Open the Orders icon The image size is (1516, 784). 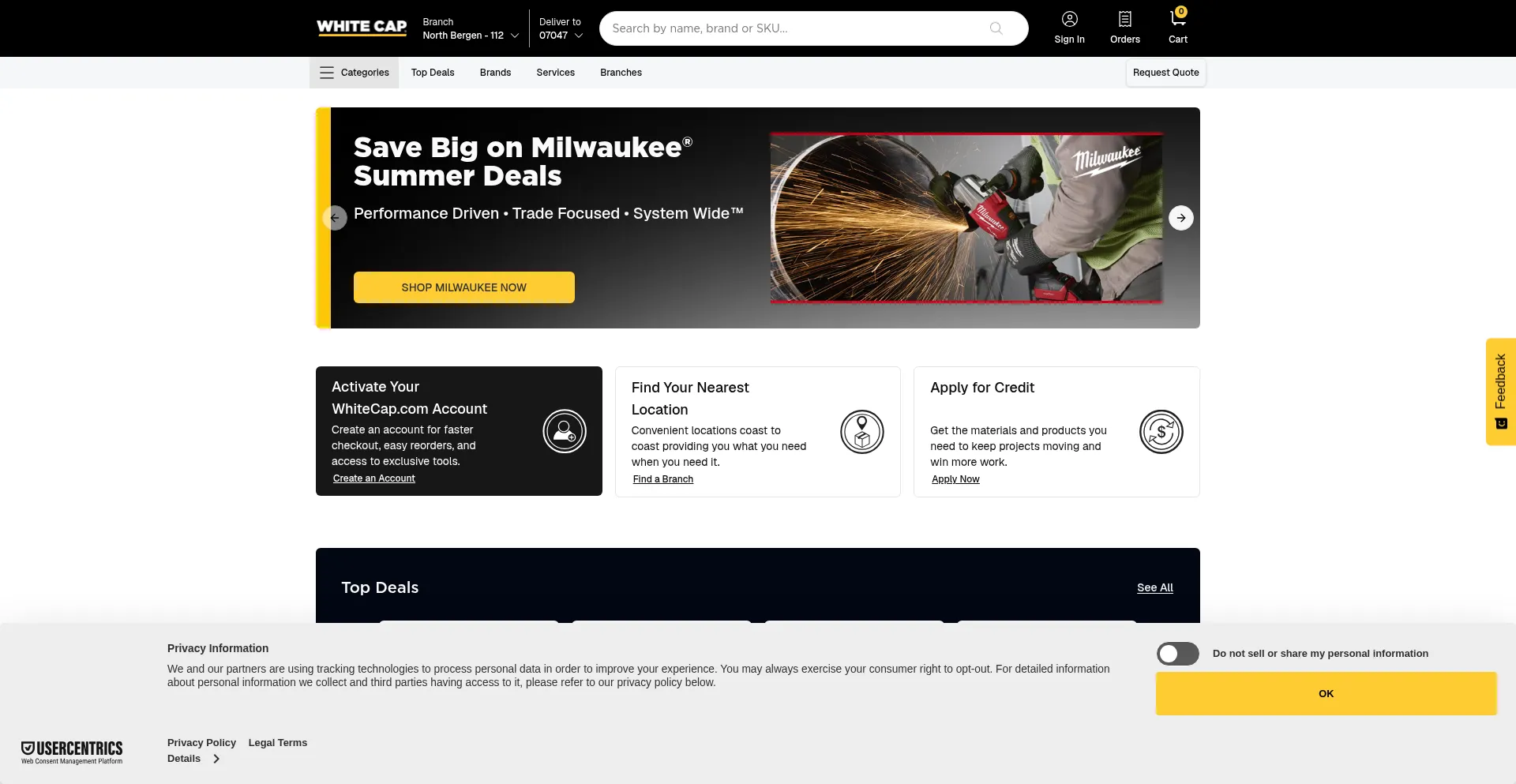[x=1124, y=19]
